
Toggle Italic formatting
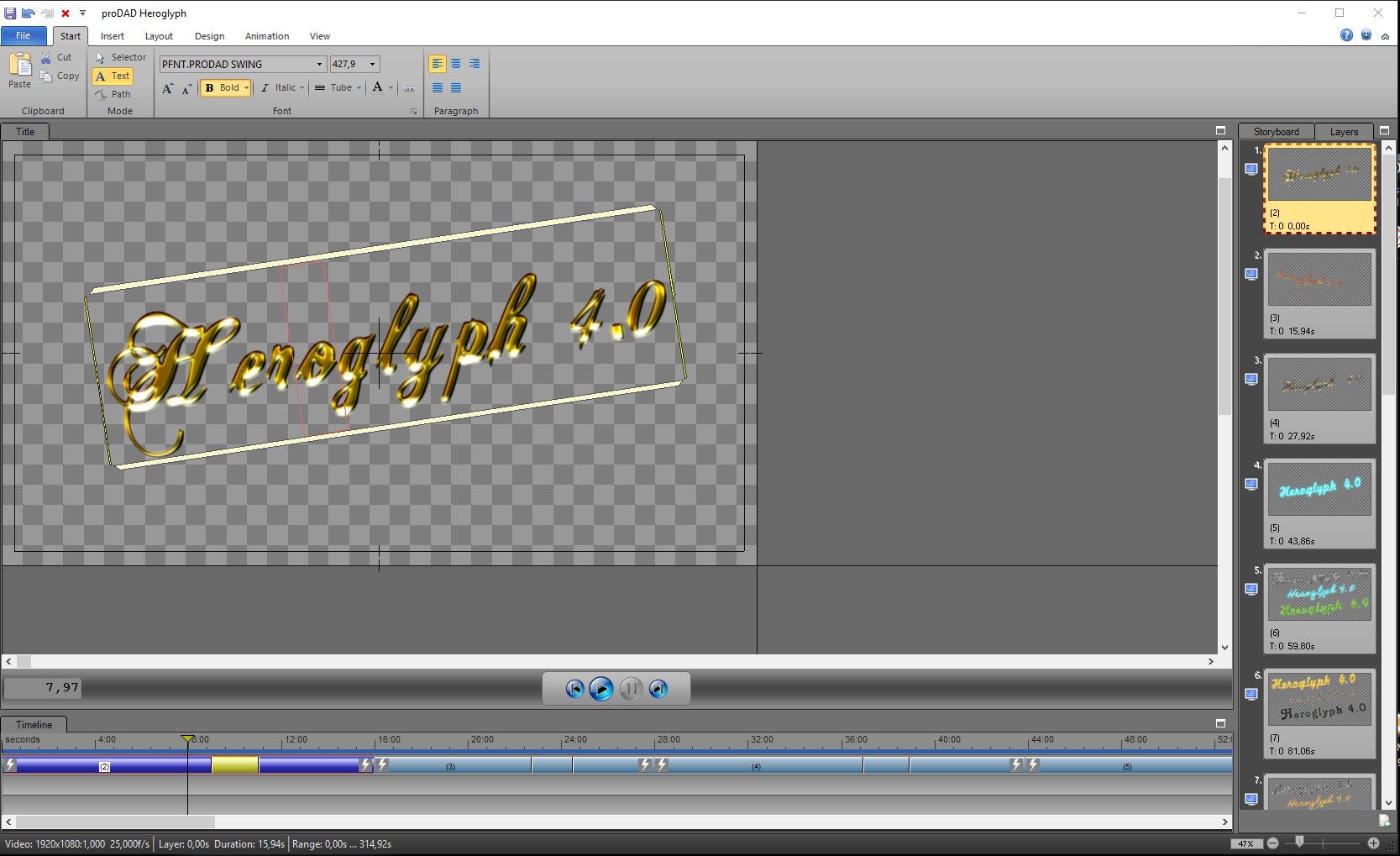[x=278, y=87]
